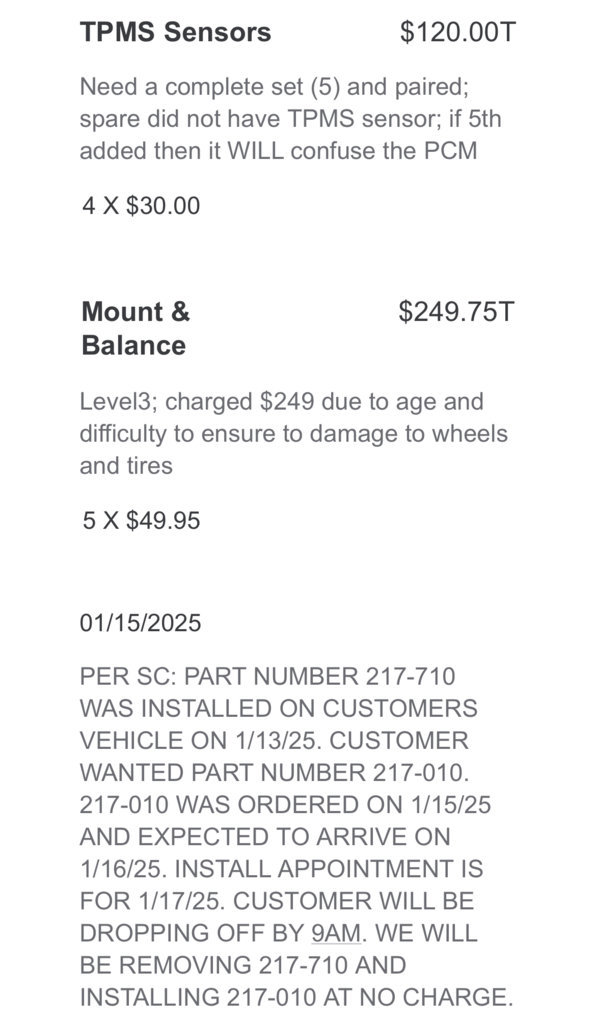
Task: Tap the WANTED PART NUMBER 217-010 text
Action: coord(275,773)
